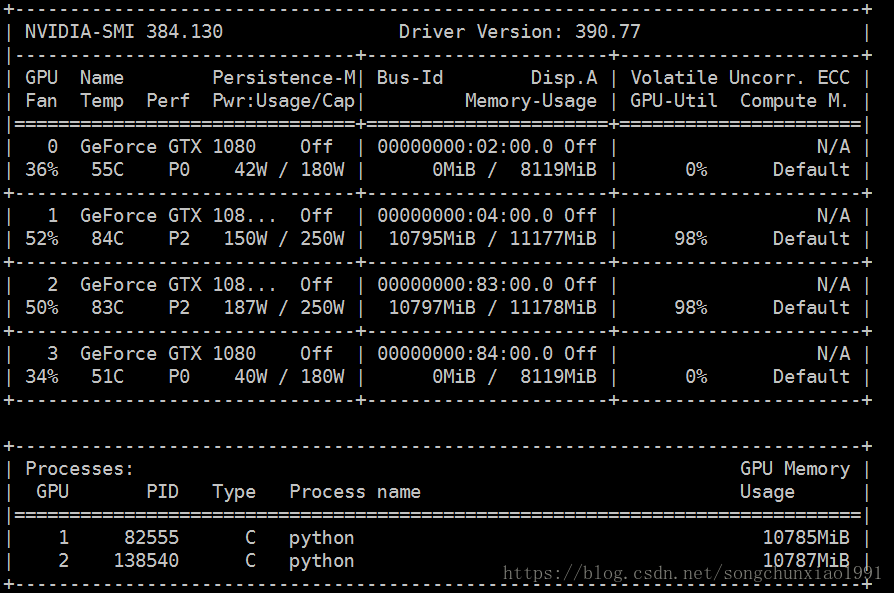
Task: Click process memory usage 10785MiB
Action: pyautogui.click(x=806, y=538)
